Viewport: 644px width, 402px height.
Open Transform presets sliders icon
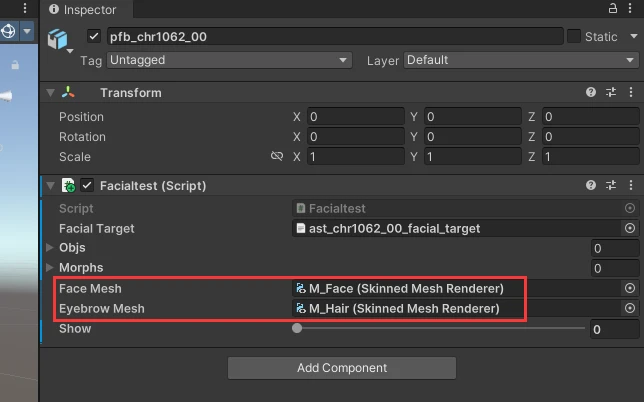click(611, 92)
